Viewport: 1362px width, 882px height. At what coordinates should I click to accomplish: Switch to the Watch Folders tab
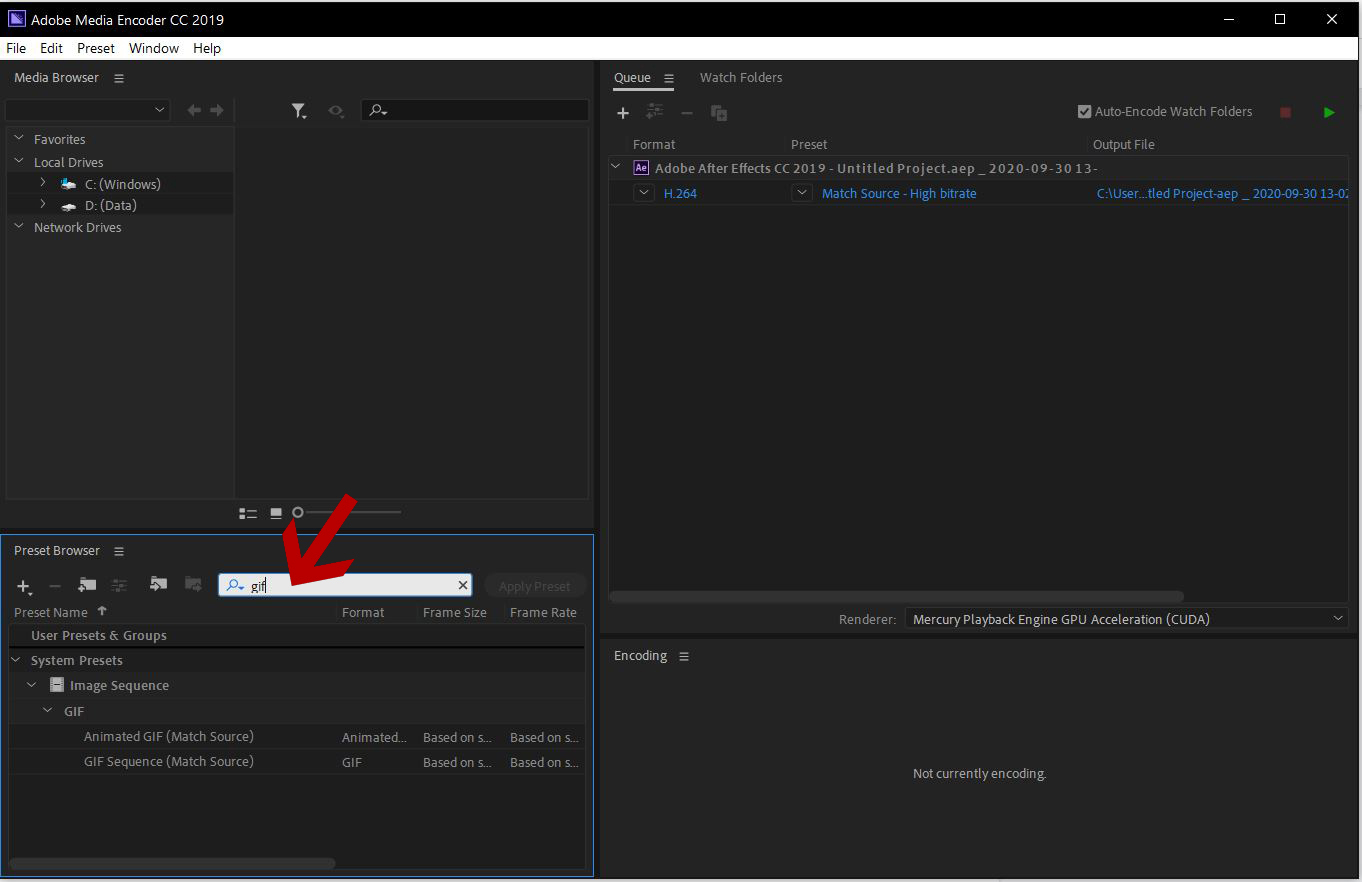[741, 77]
